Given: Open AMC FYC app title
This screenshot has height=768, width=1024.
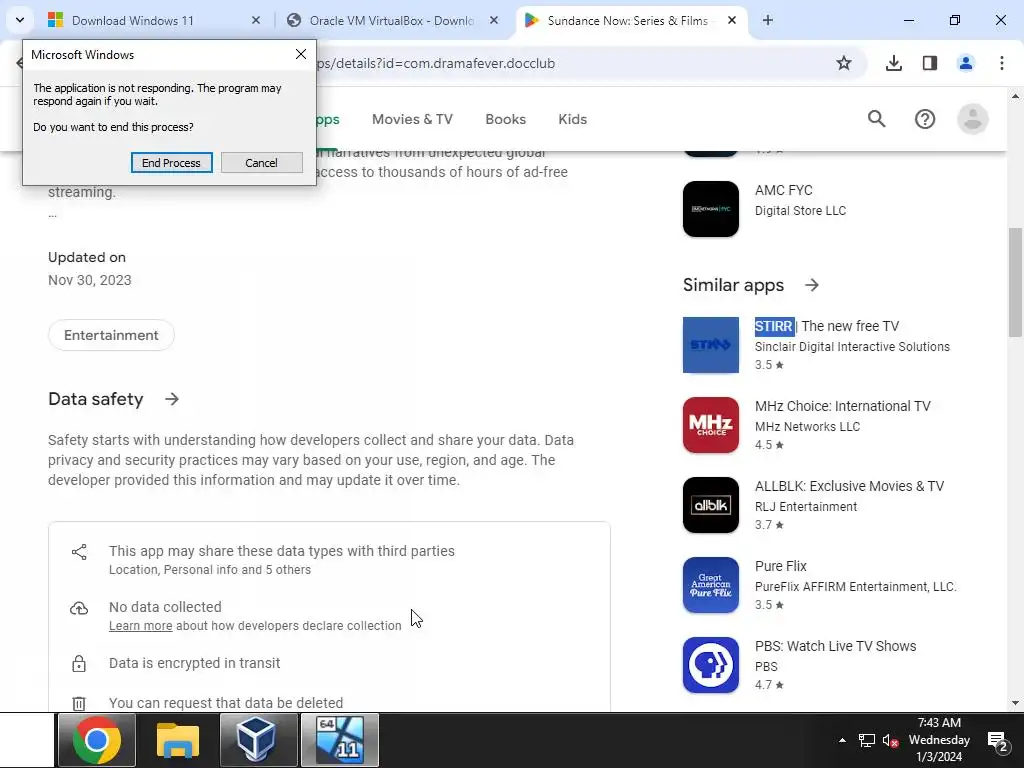Looking at the screenshot, I should tap(784, 190).
